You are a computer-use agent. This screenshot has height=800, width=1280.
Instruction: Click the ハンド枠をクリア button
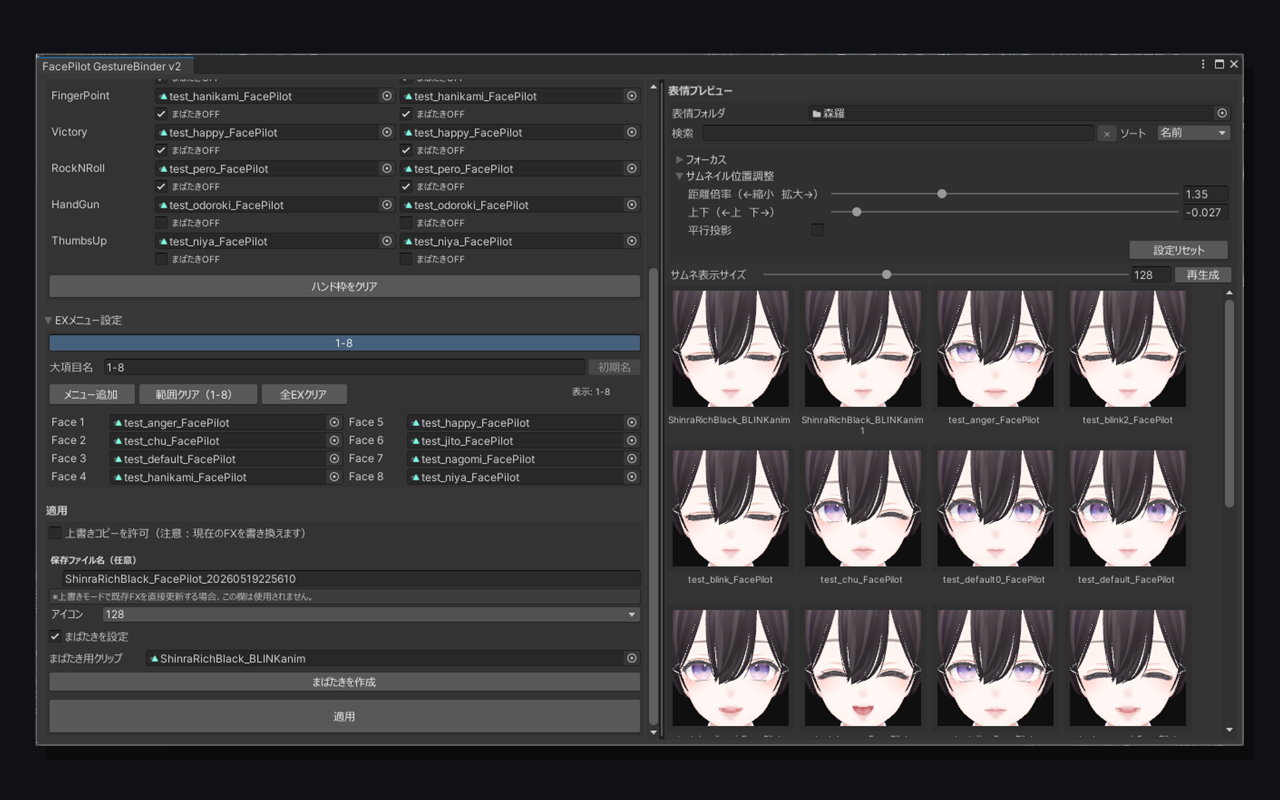coord(344,286)
